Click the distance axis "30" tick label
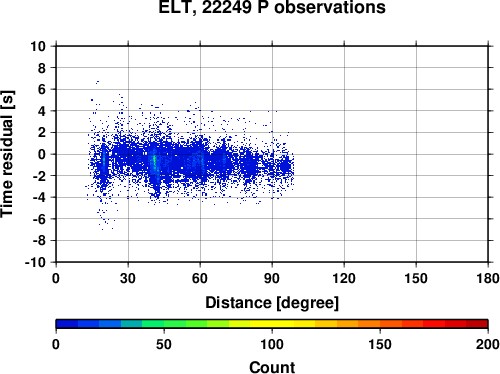Image resolution: width=500 pixels, height=374 pixels. [x=128, y=278]
